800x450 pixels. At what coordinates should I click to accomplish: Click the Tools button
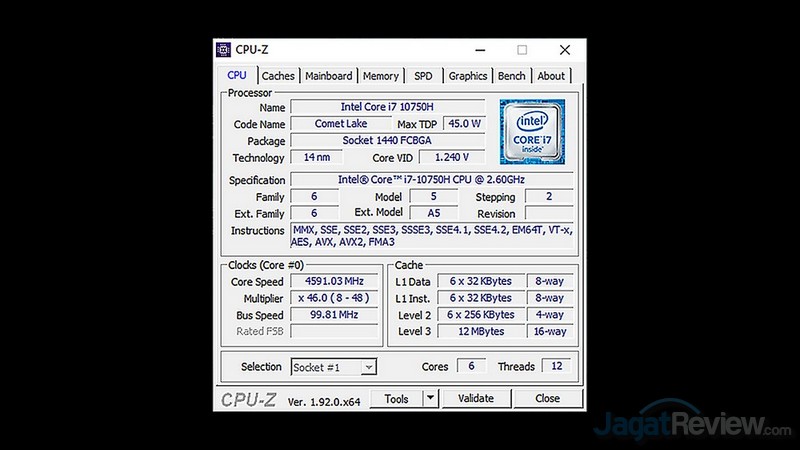(396, 399)
